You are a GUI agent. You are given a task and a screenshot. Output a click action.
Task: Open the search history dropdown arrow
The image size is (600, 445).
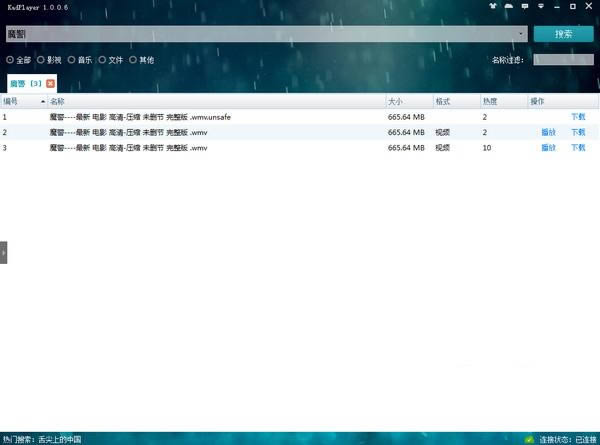pos(521,34)
